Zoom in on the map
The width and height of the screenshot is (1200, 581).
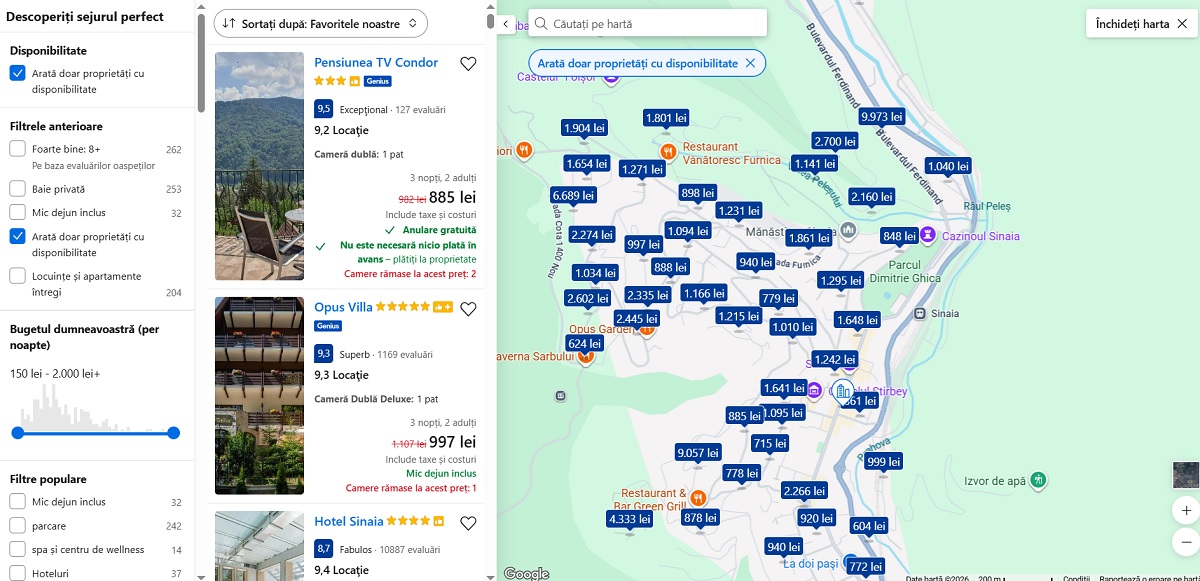coord(1186,510)
